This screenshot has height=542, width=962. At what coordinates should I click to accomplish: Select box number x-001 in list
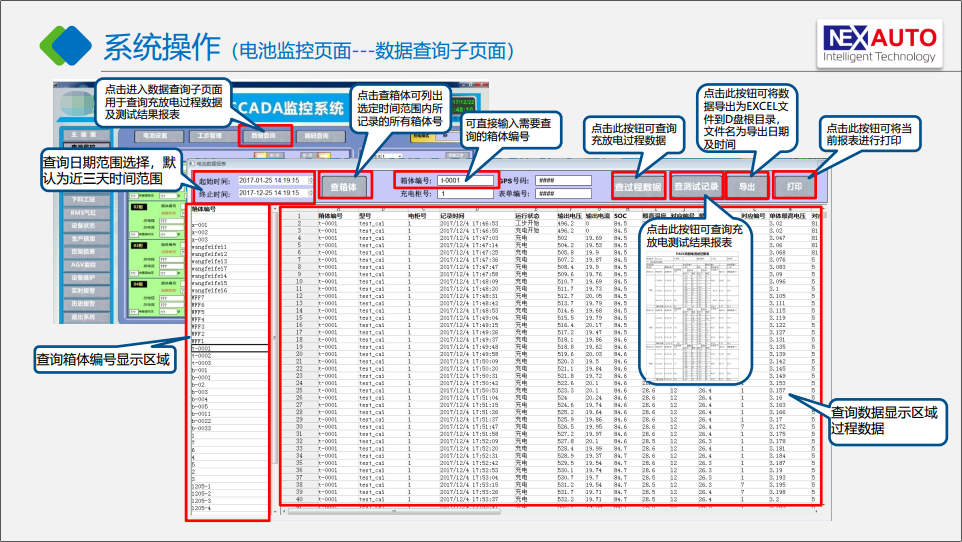pos(229,225)
